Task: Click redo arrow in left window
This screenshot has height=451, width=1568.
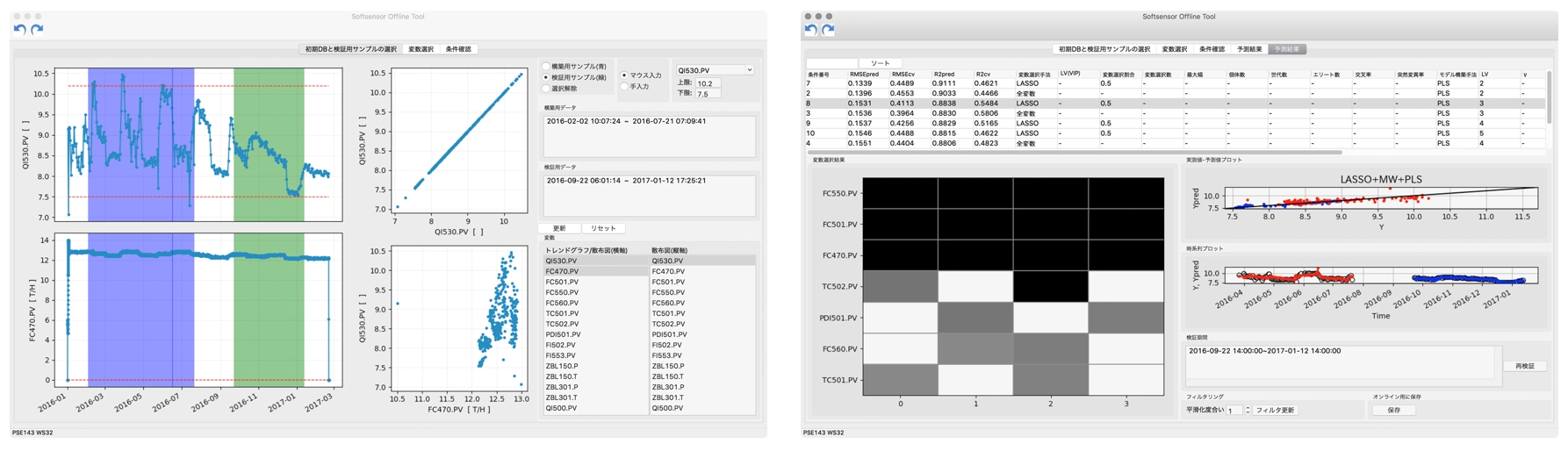Action: tap(37, 29)
